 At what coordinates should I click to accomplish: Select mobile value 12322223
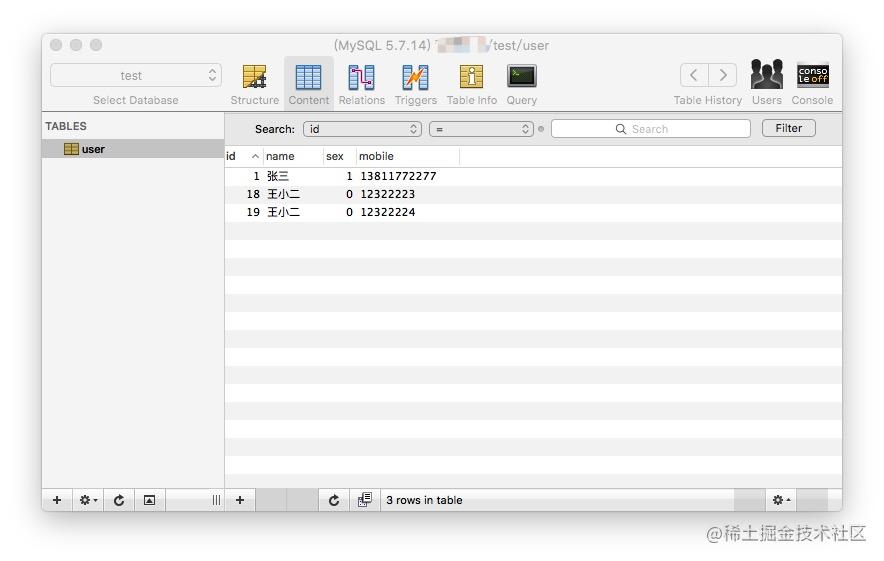tap(387, 194)
